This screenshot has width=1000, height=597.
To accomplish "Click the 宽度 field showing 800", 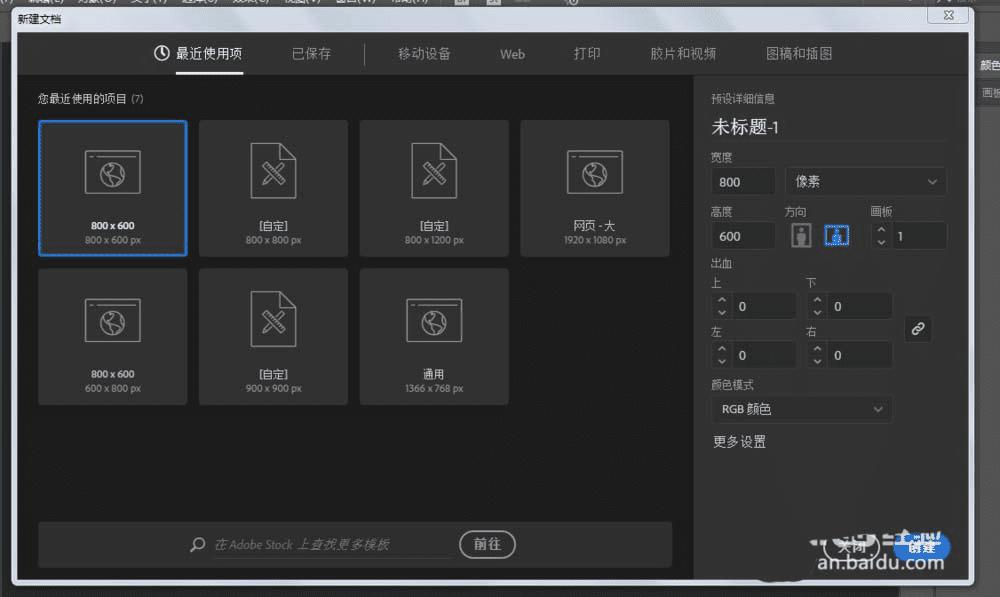I will [743, 182].
